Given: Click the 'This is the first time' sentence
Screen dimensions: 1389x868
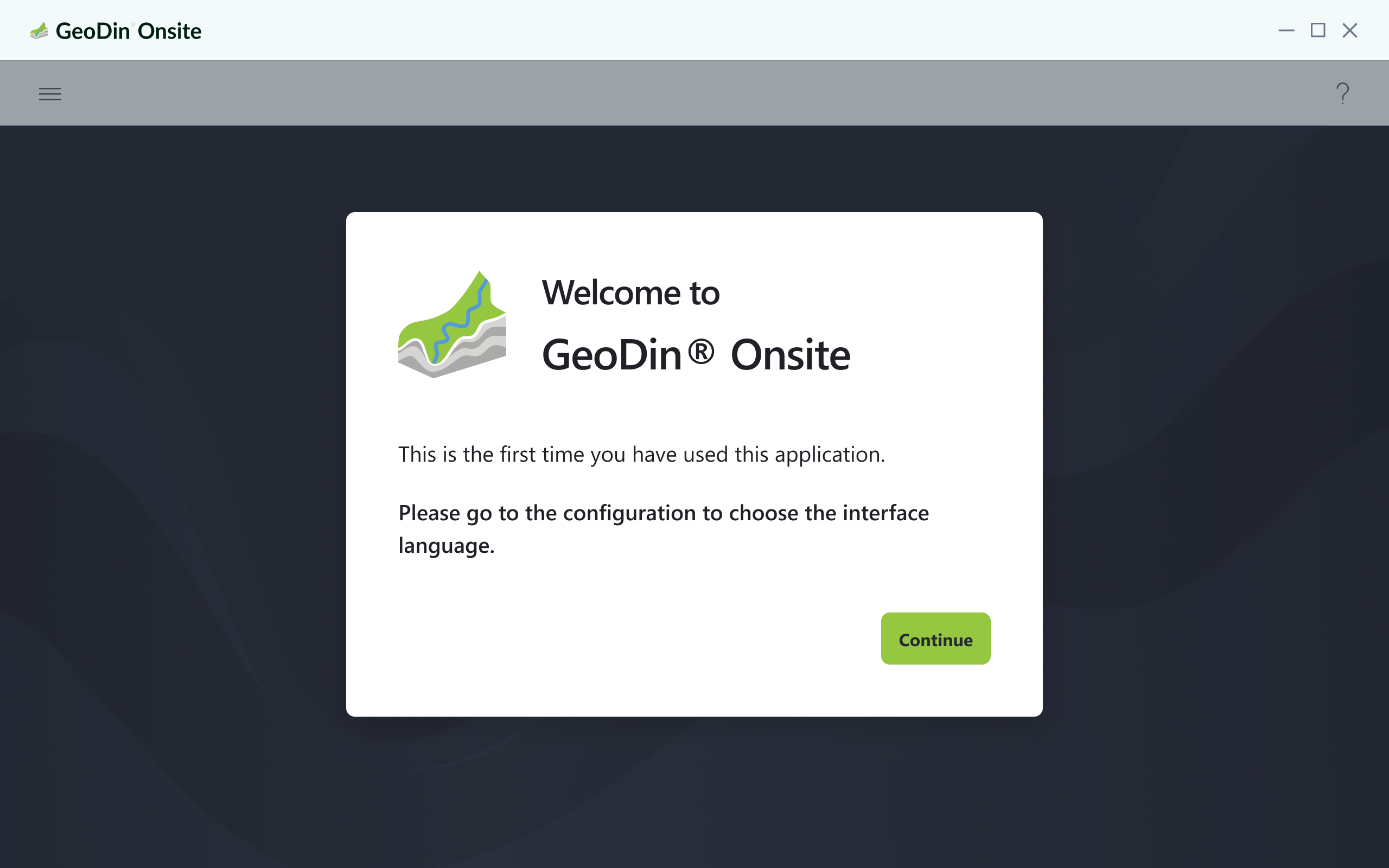Looking at the screenshot, I should coord(642,454).
